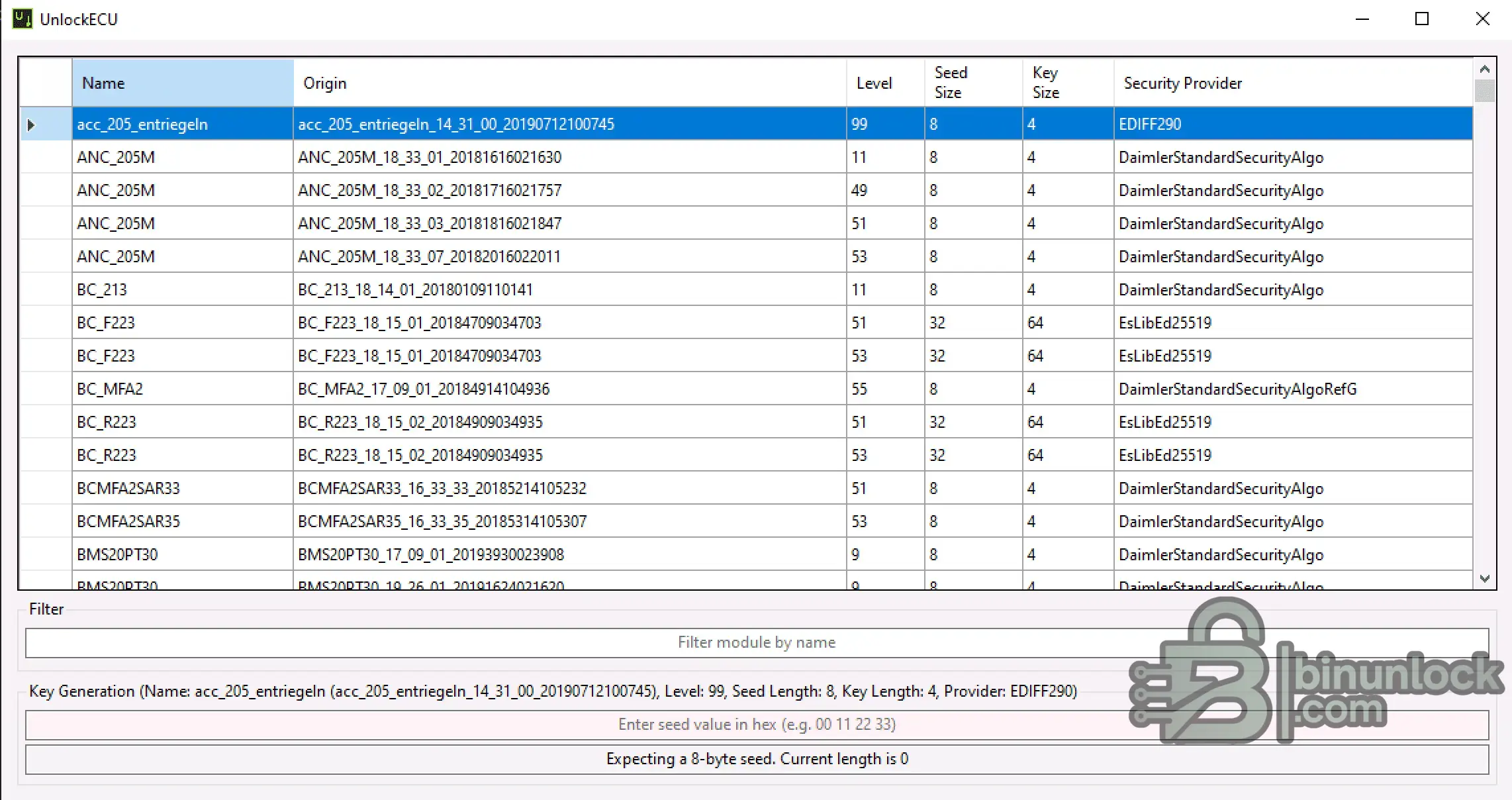Select the Level 49 cell of the ANC_205M row
The height and width of the screenshot is (800, 1512).
[886, 190]
